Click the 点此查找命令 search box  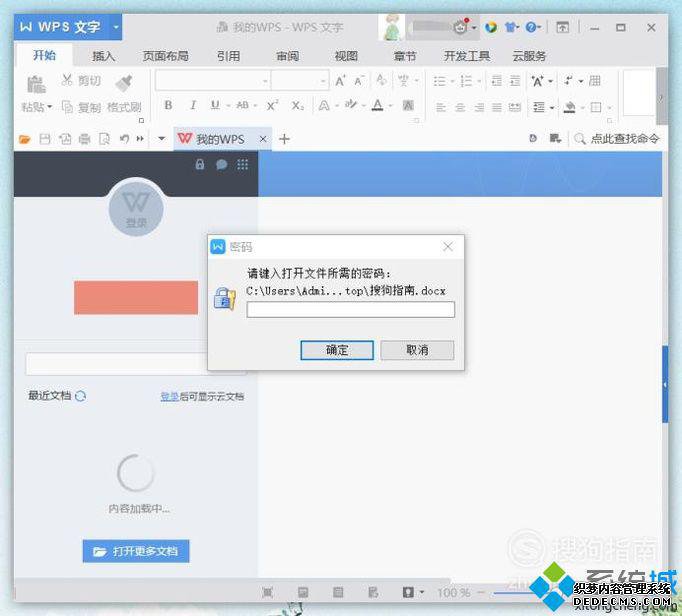(617, 139)
